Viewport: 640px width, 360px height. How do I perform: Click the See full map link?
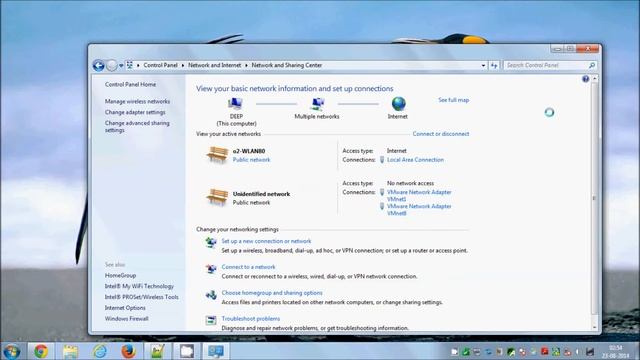point(453,100)
